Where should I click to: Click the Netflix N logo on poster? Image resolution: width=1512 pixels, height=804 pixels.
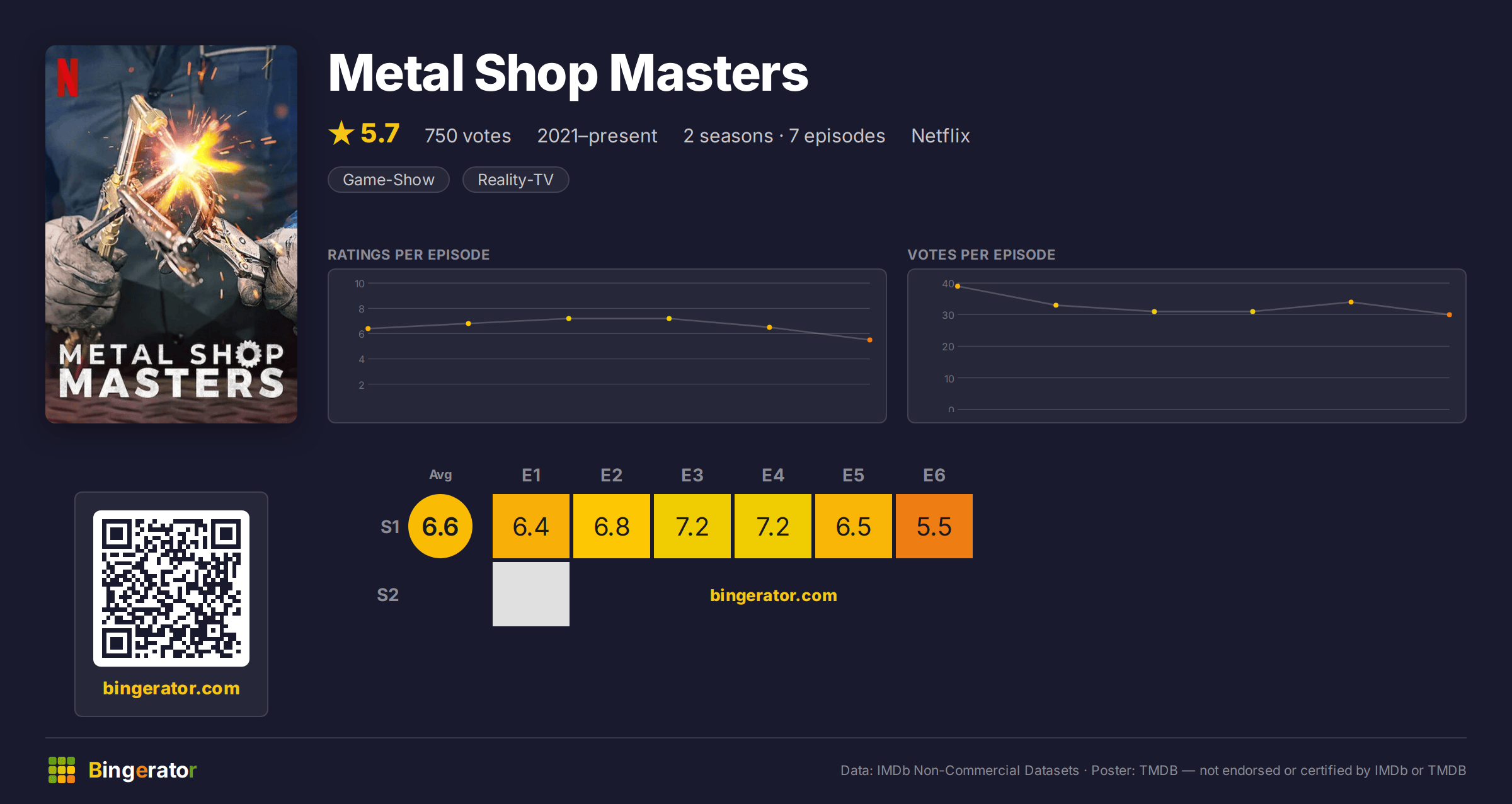click(68, 78)
